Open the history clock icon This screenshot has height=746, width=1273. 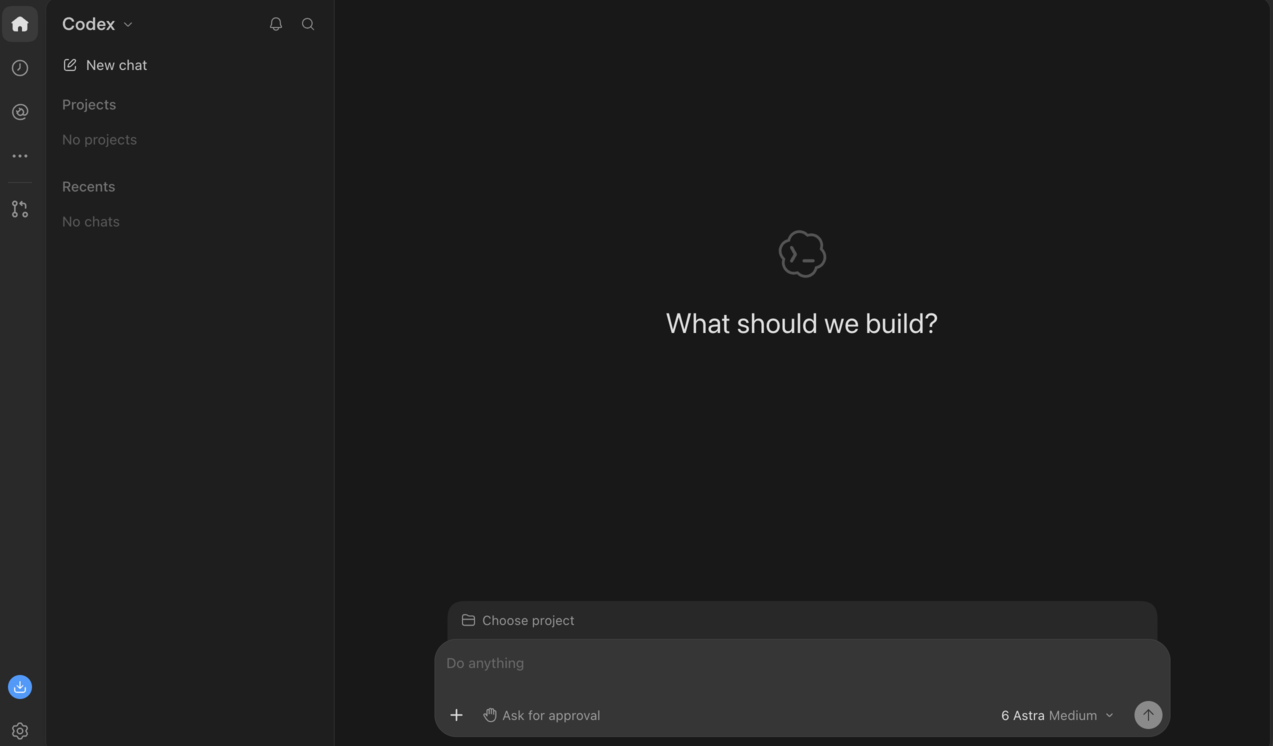[20, 68]
